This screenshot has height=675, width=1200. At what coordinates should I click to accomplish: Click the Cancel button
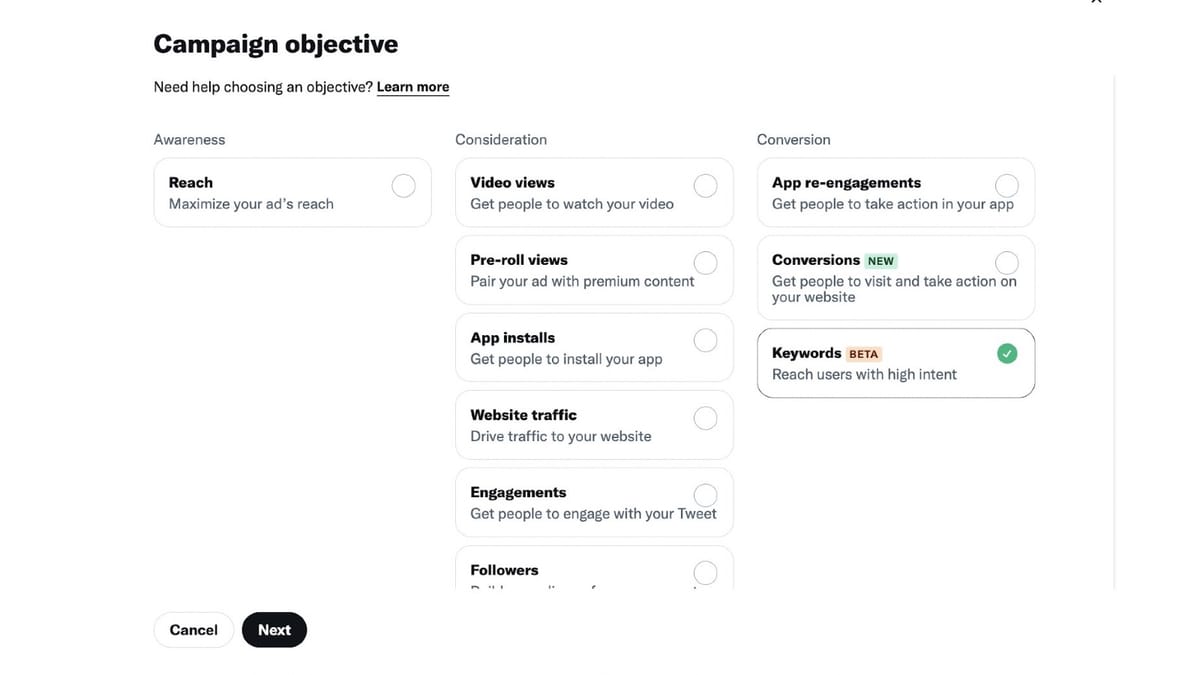point(193,630)
